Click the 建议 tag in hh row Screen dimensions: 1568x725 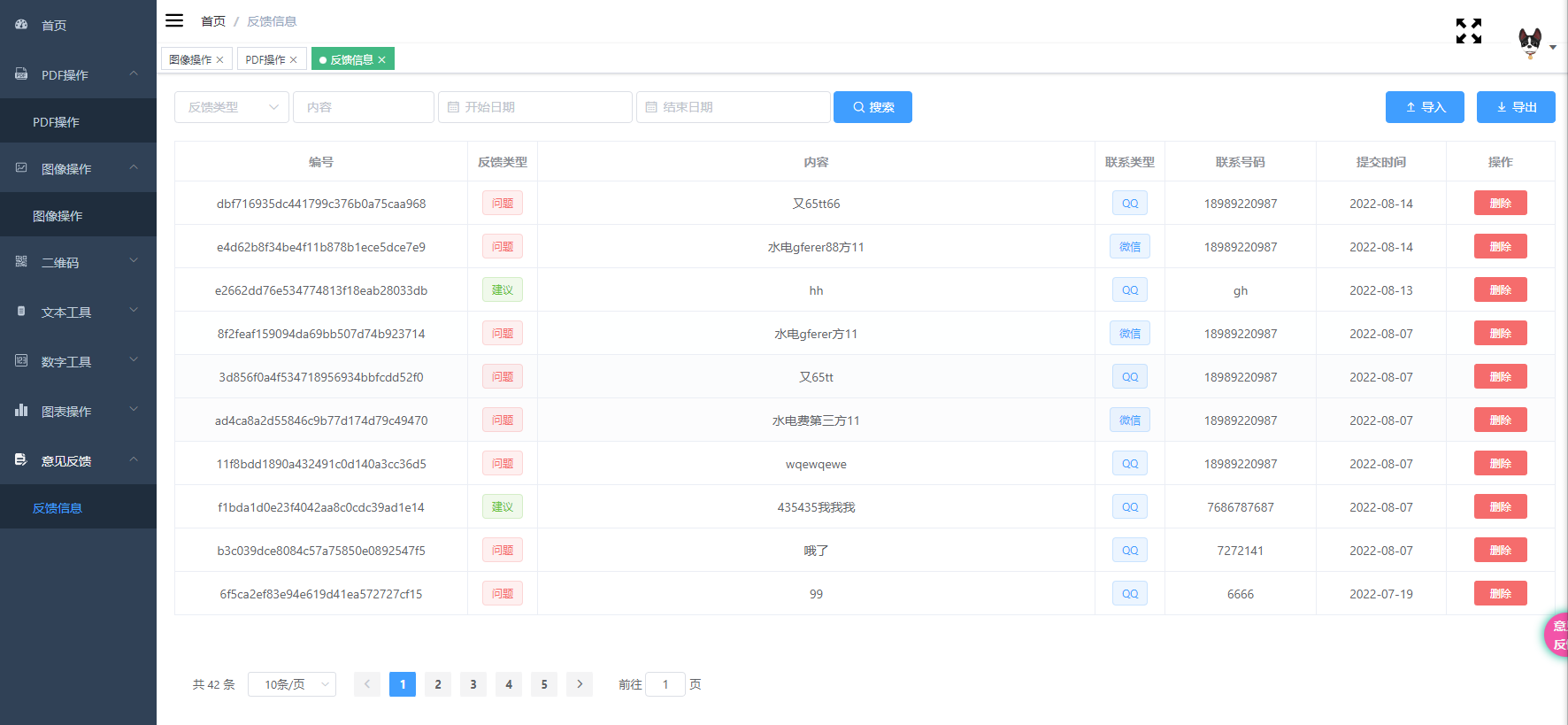point(503,290)
